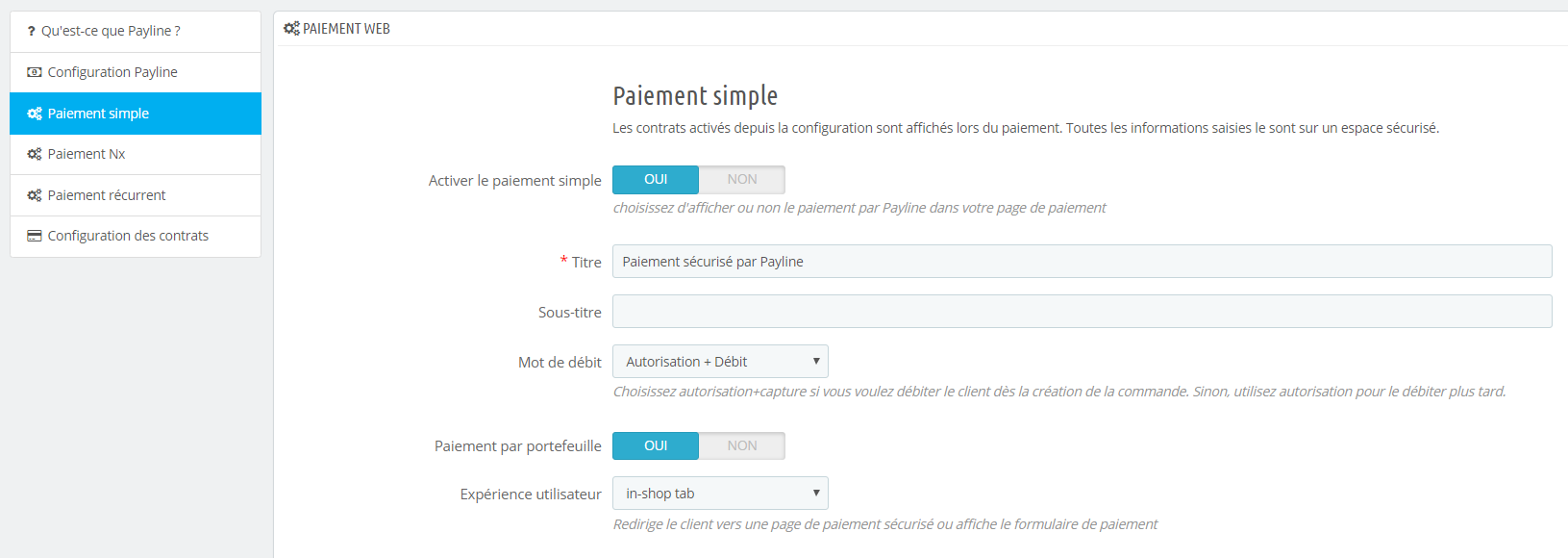Open the Expérience utilisateur dropdown
The height and width of the screenshot is (558, 1568).
[x=719, y=494]
